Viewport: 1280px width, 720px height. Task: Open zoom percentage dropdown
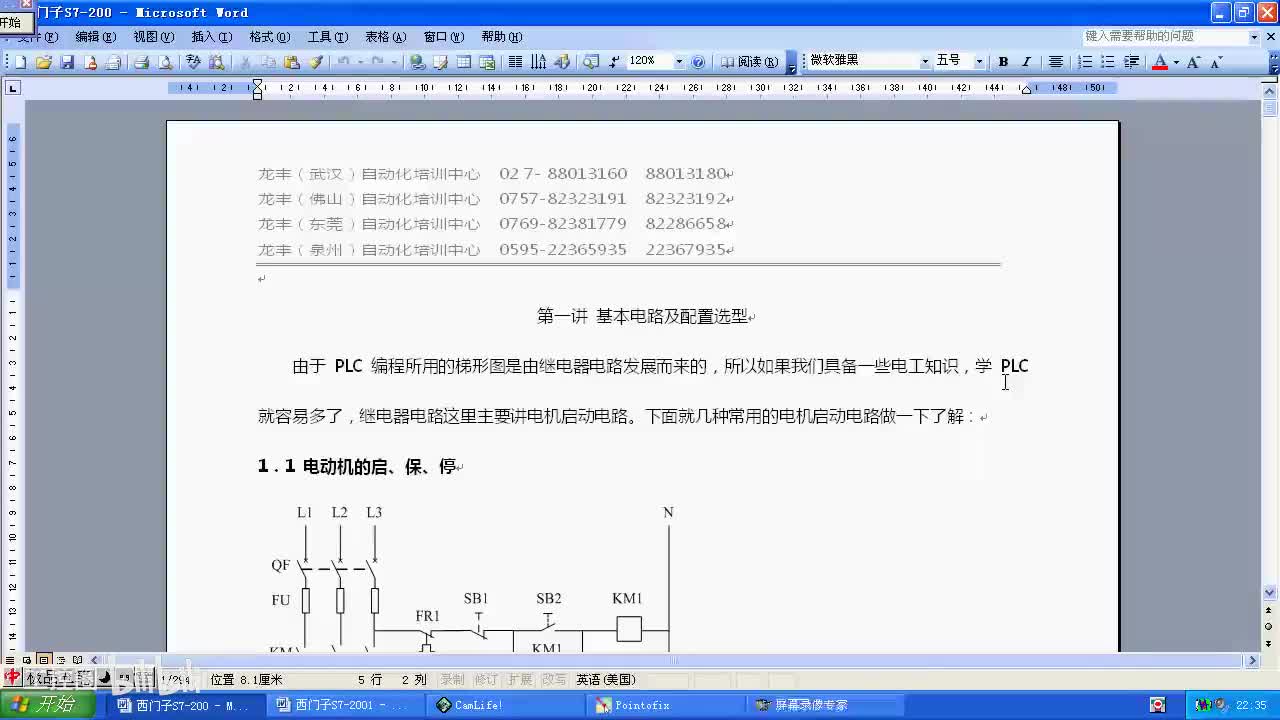pos(679,62)
